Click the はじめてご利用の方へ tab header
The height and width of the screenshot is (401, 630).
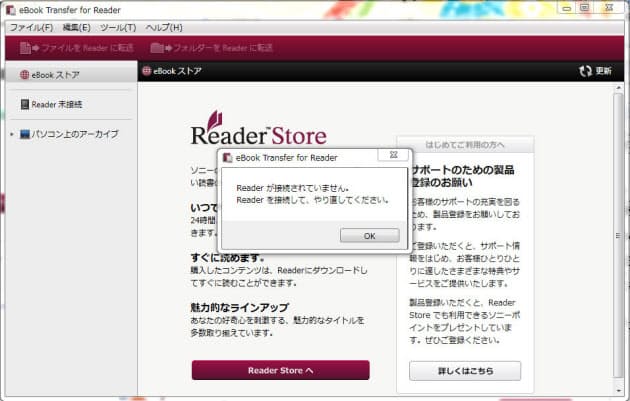pyautogui.click(x=465, y=145)
